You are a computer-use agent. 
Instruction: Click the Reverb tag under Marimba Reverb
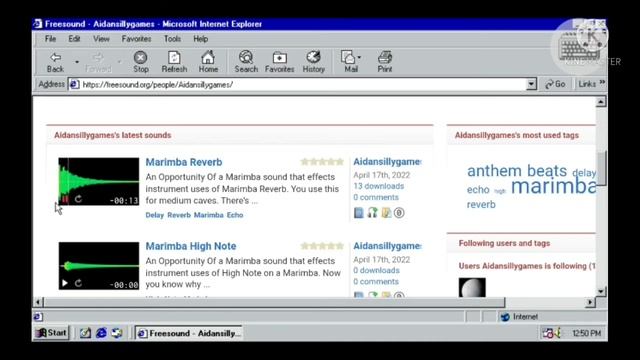tap(179, 215)
